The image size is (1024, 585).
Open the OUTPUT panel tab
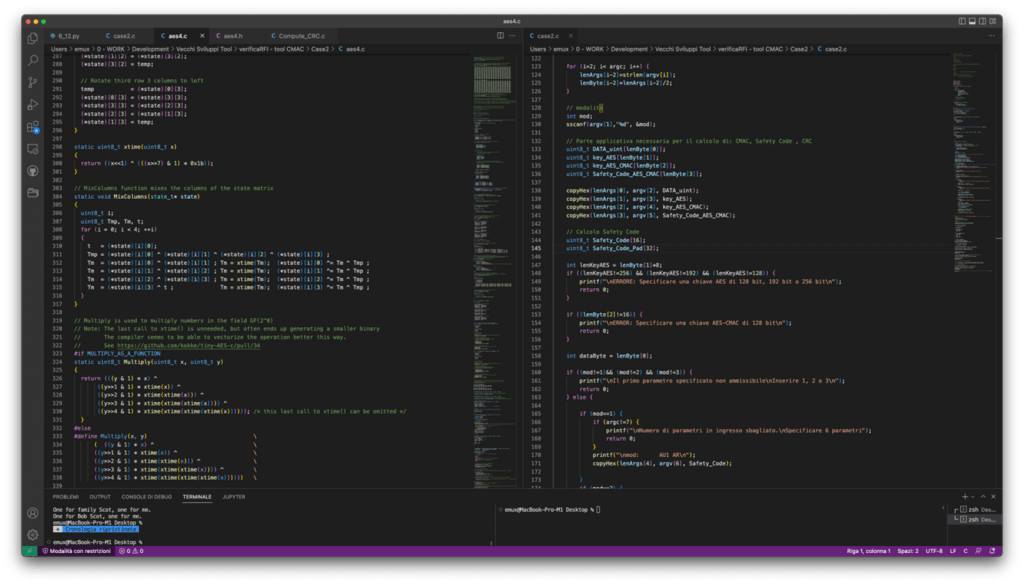(100, 497)
